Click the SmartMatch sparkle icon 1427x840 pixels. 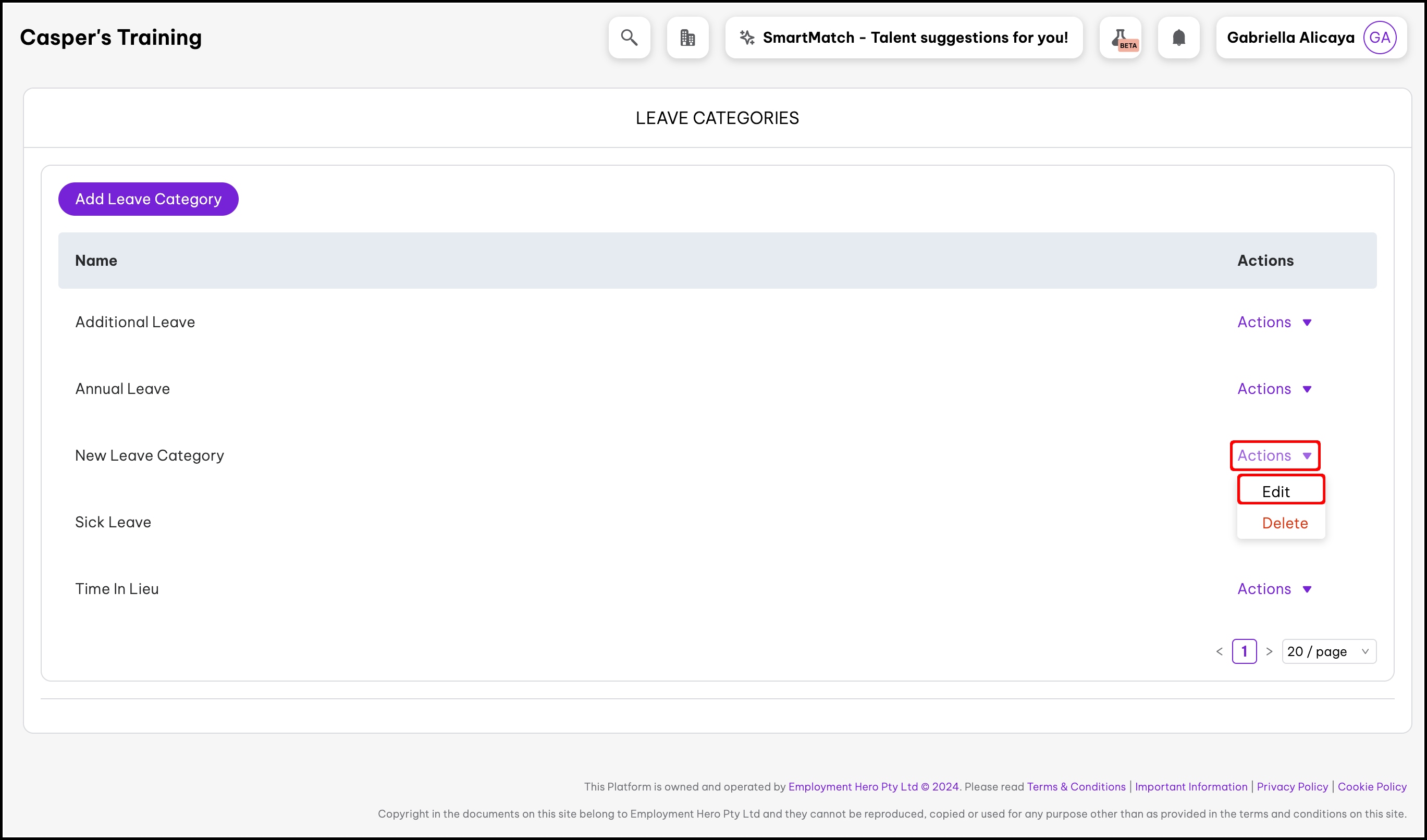click(747, 38)
